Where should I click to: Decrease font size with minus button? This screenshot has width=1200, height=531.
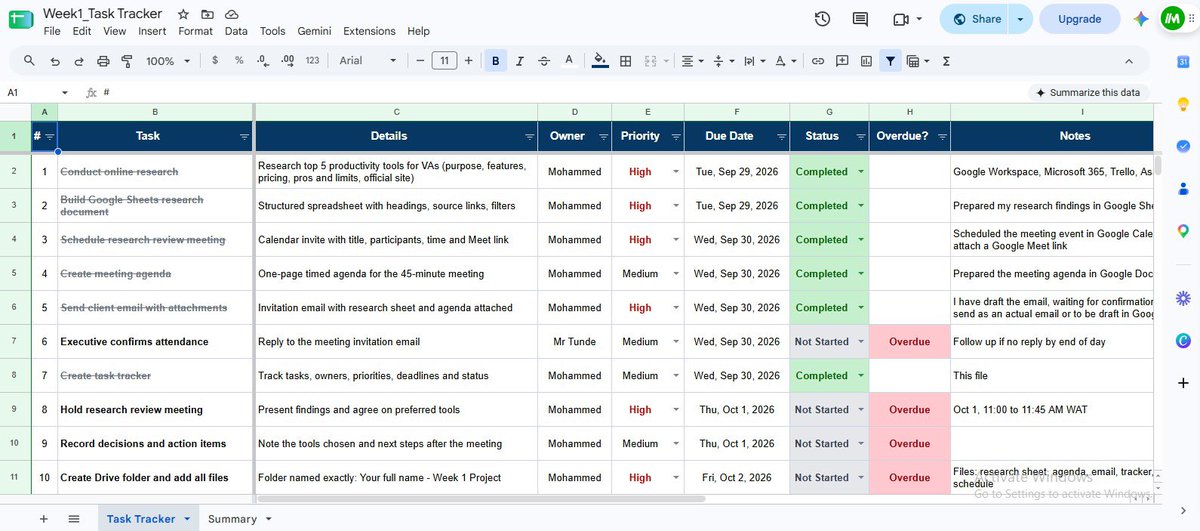pos(420,61)
